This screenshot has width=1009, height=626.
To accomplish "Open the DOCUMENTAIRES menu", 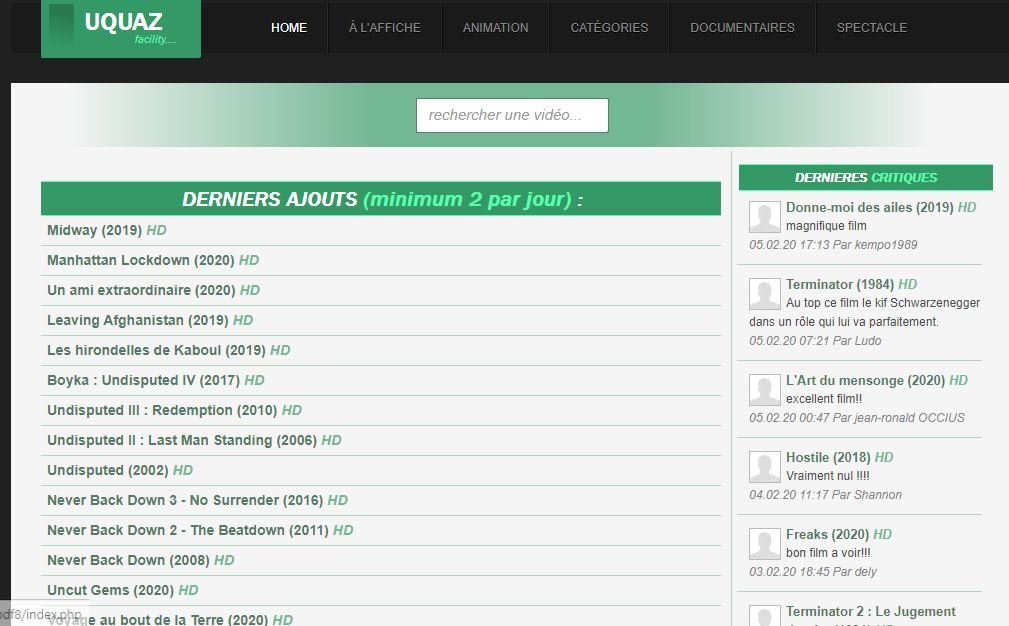I will tap(743, 28).
